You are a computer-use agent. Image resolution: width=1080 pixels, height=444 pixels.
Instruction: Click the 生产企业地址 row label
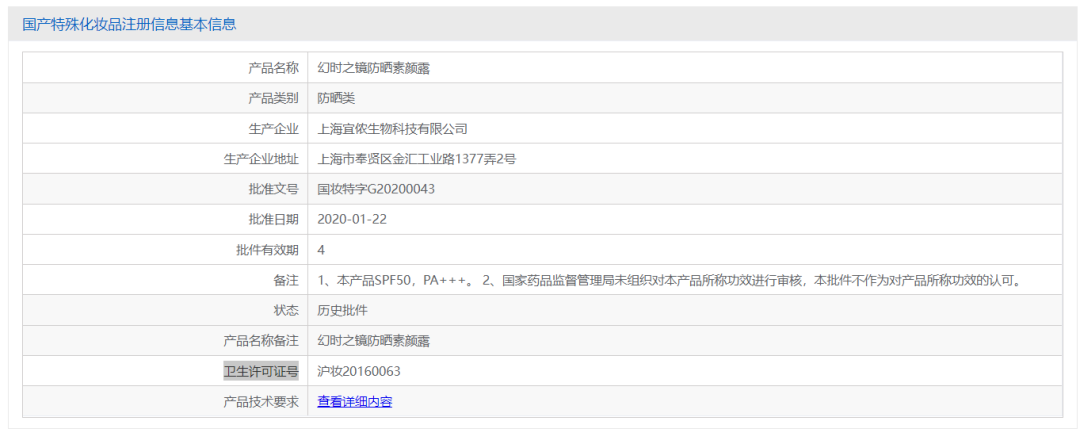(x=260, y=159)
